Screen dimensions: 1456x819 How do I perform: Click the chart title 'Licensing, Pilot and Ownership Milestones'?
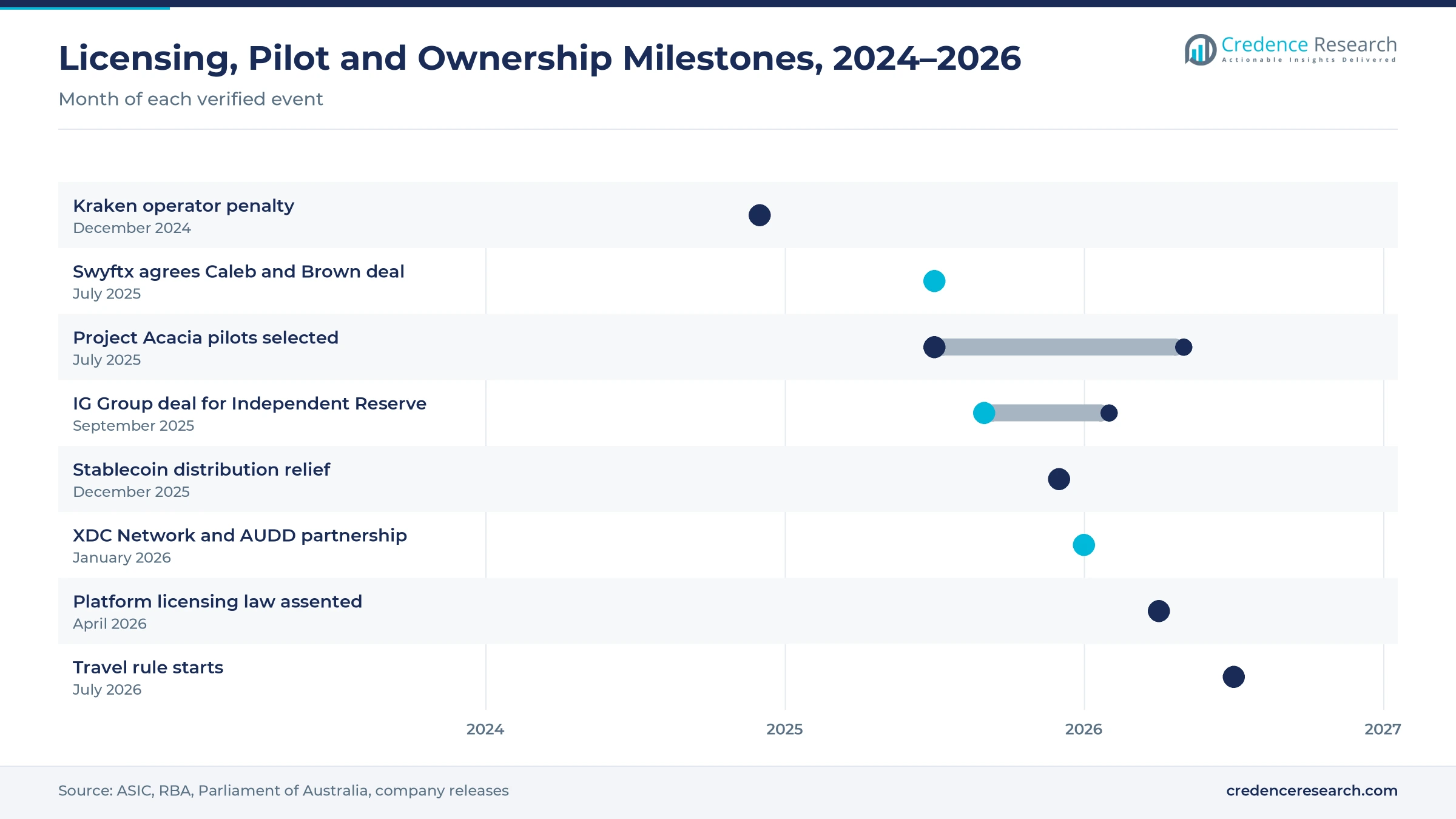(539, 58)
